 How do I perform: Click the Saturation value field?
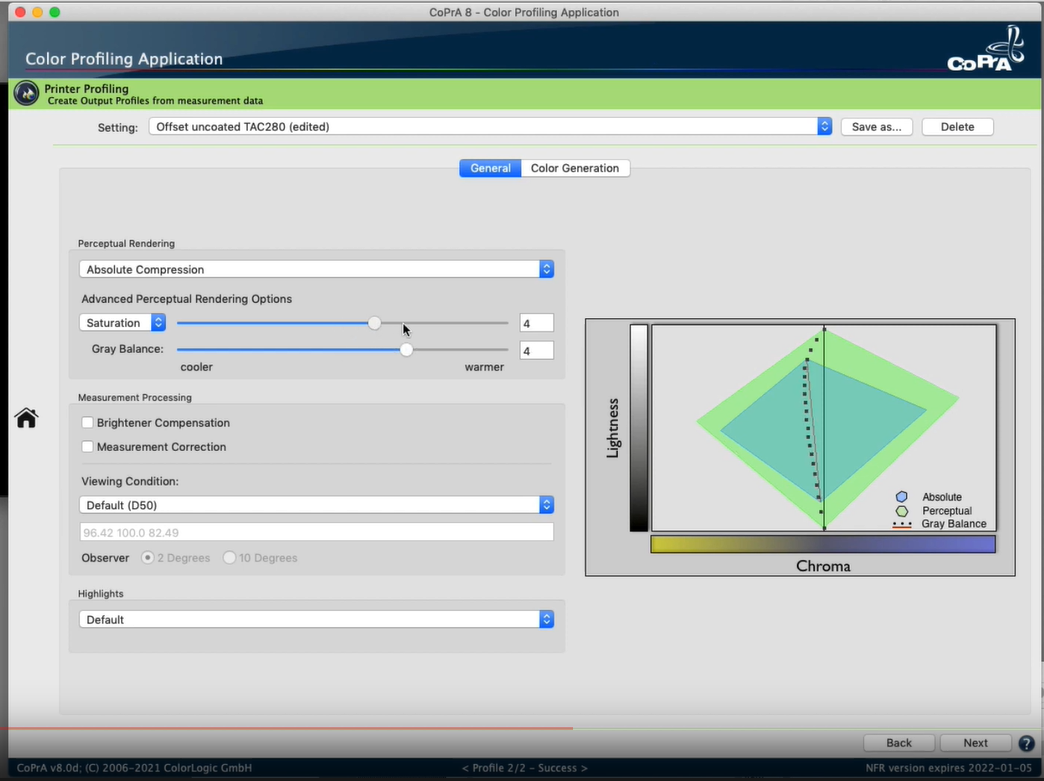[x=536, y=324]
